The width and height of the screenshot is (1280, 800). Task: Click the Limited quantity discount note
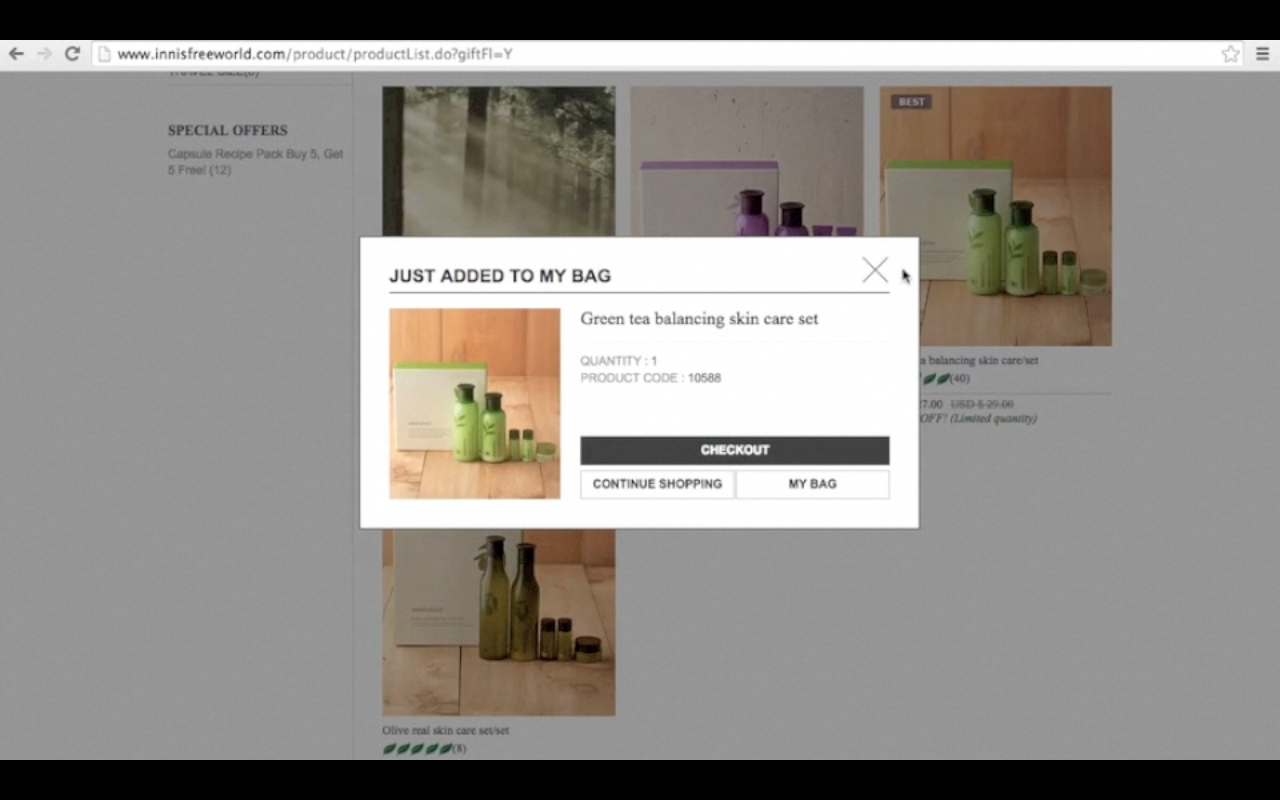(x=978, y=419)
